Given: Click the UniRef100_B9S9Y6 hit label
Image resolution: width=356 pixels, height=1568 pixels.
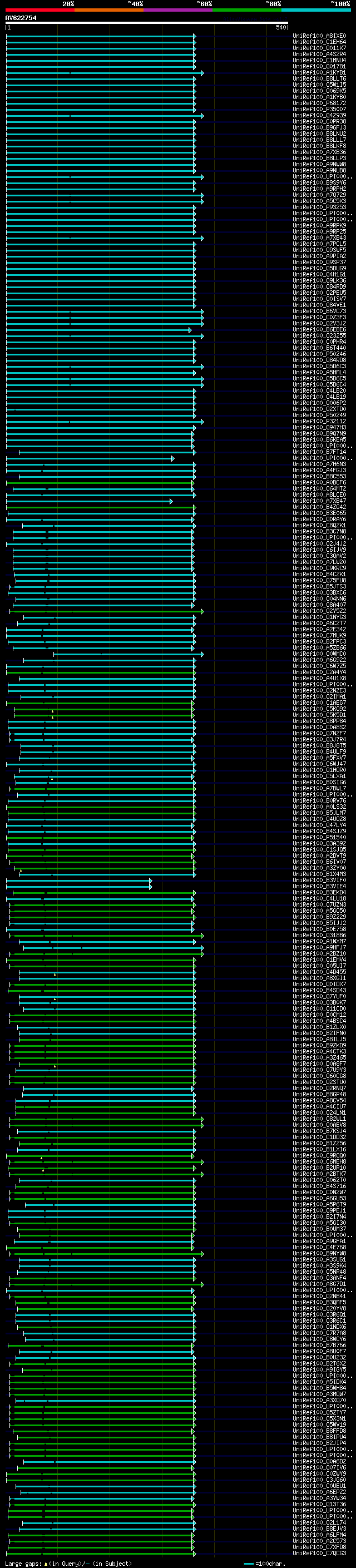Looking at the screenshot, I should coord(319,182).
